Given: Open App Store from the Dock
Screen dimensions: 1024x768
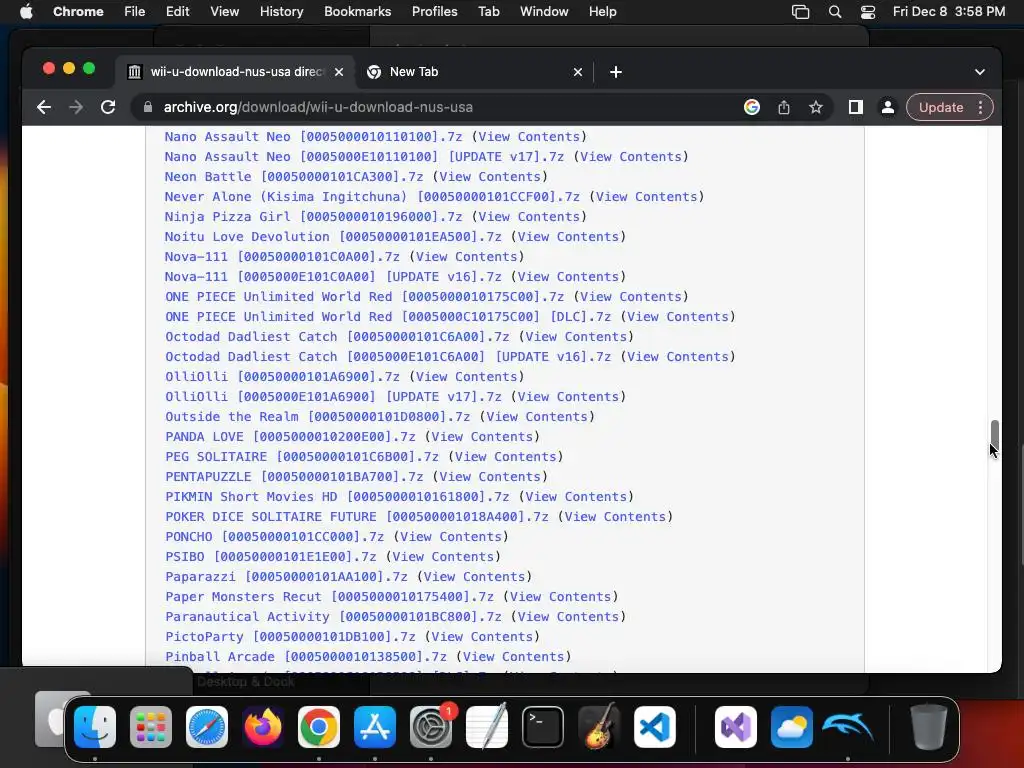Looking at the screenshot, I should [x=375, y=727].
